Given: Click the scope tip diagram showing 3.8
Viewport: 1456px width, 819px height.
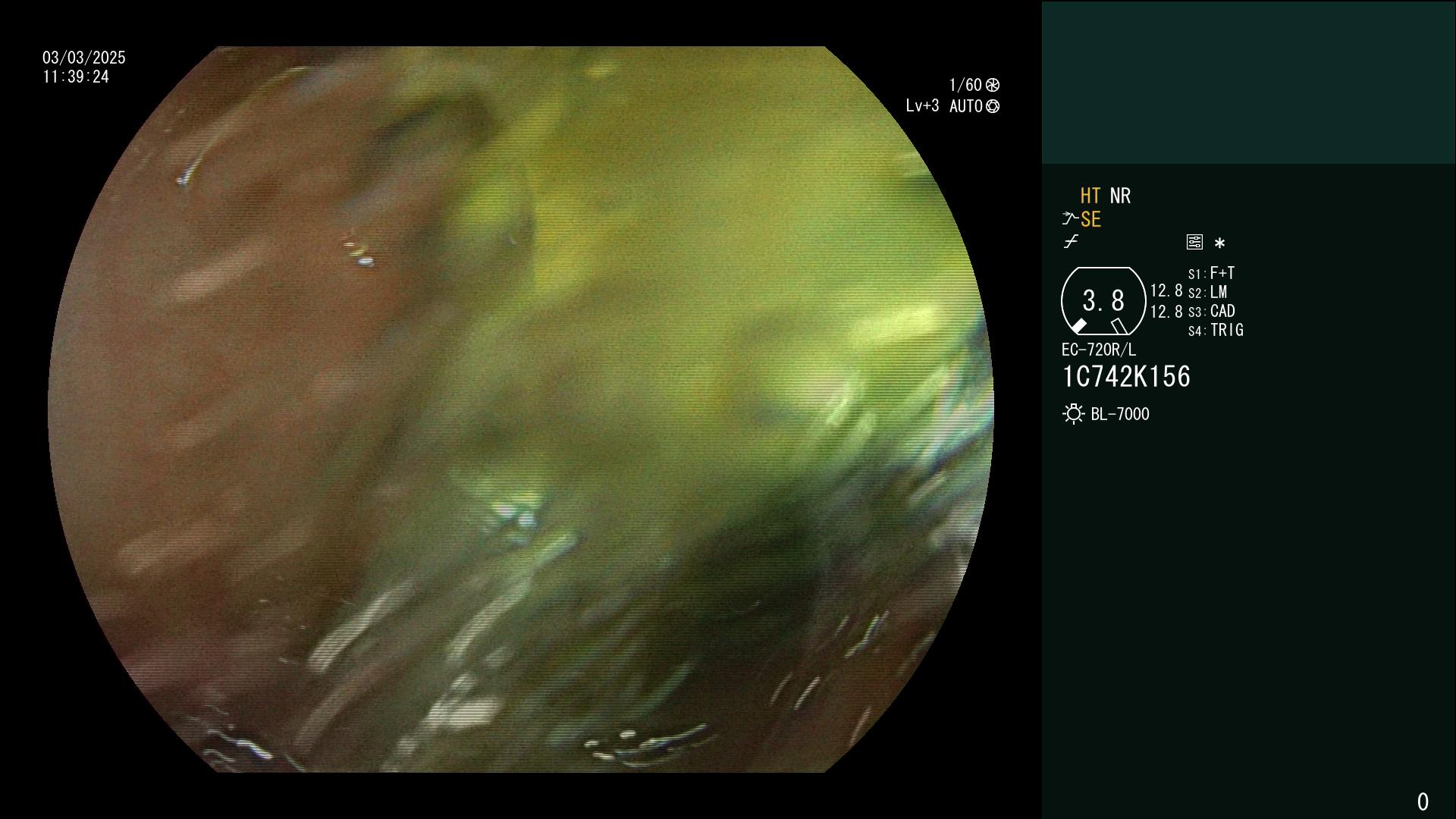Looking at the screenshot, I should [1103, 301].
